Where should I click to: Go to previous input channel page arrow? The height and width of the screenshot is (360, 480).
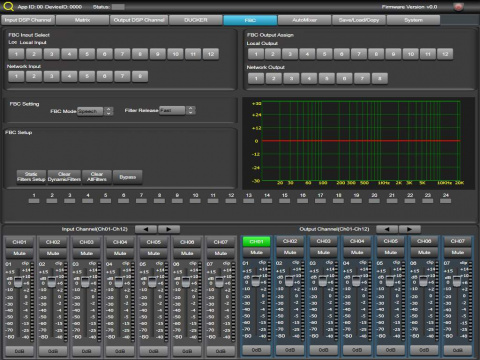point(146,229)
